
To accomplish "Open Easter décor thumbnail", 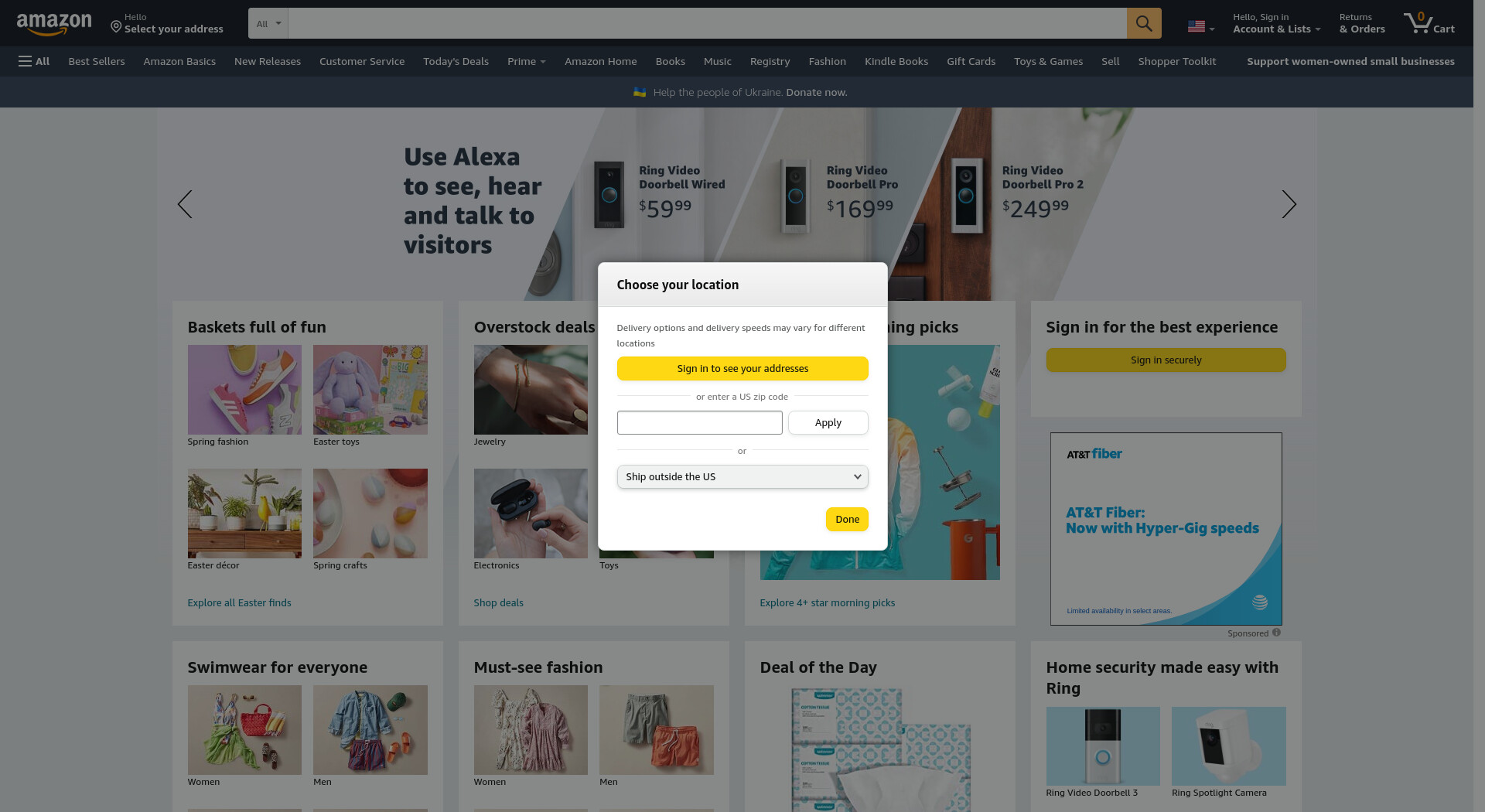I will point(244,513).
